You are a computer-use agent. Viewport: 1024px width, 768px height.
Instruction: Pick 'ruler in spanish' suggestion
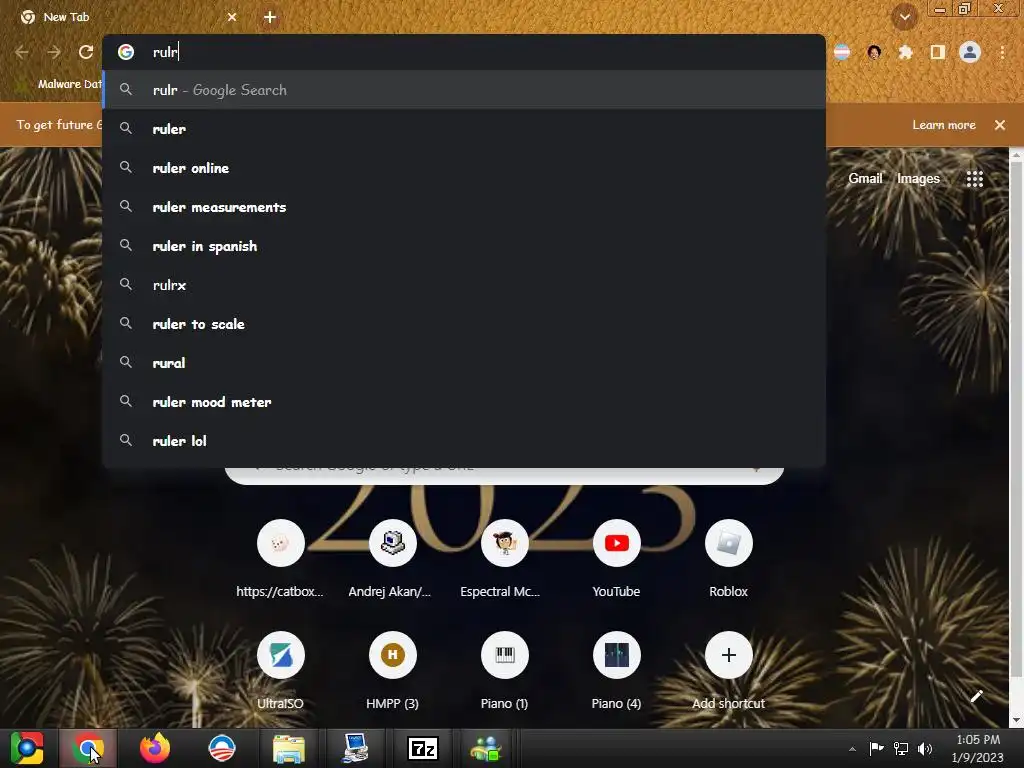[x=464, y=246]
